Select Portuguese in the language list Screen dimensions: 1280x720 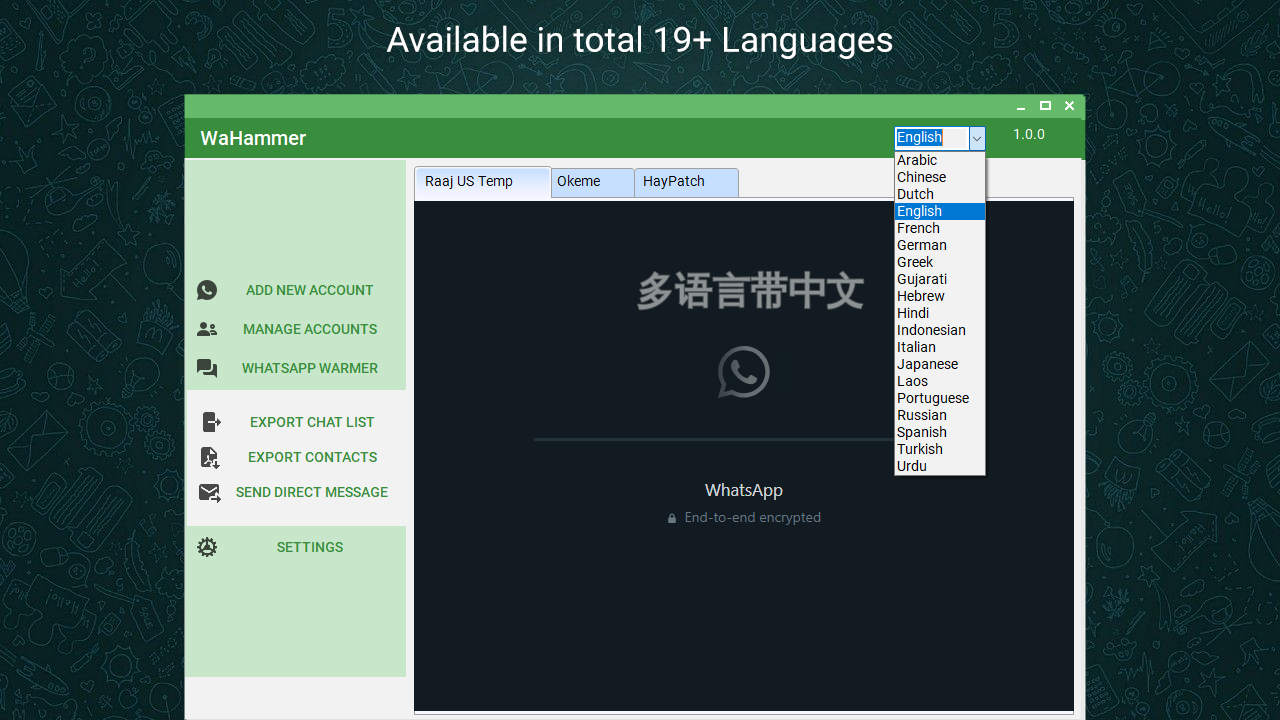coord(940,398)
